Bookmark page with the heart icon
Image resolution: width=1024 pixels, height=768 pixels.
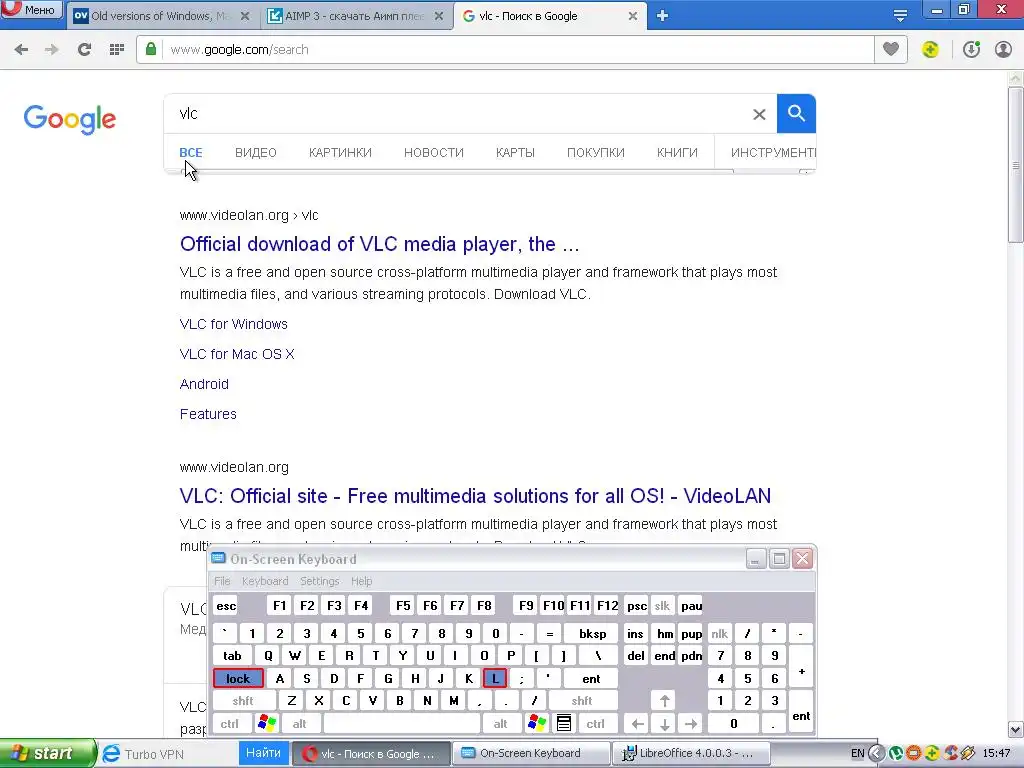(891, 49)
